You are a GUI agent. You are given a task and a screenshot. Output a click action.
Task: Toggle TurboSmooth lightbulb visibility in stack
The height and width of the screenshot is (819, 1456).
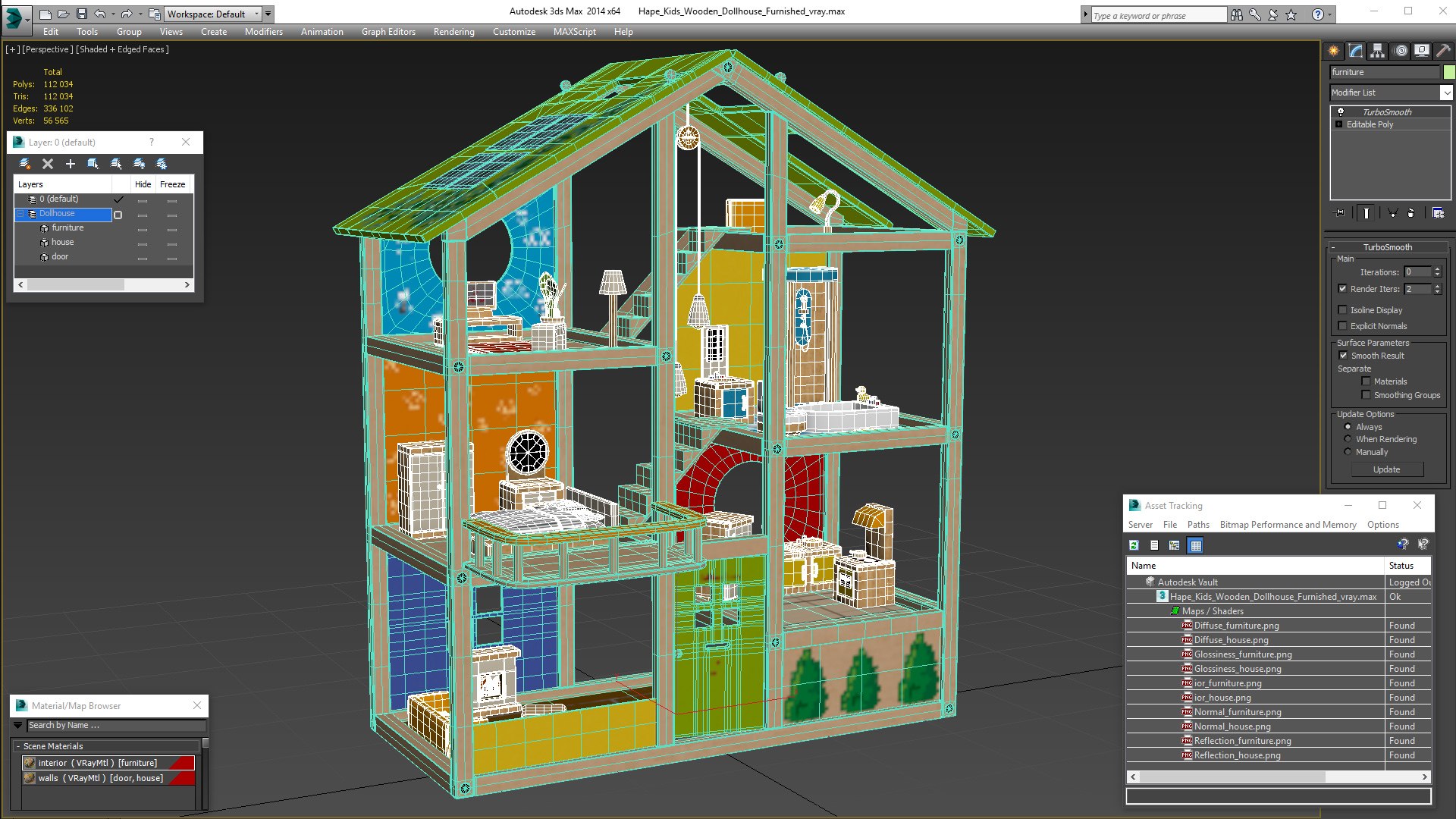click(x=1341, y=112)
